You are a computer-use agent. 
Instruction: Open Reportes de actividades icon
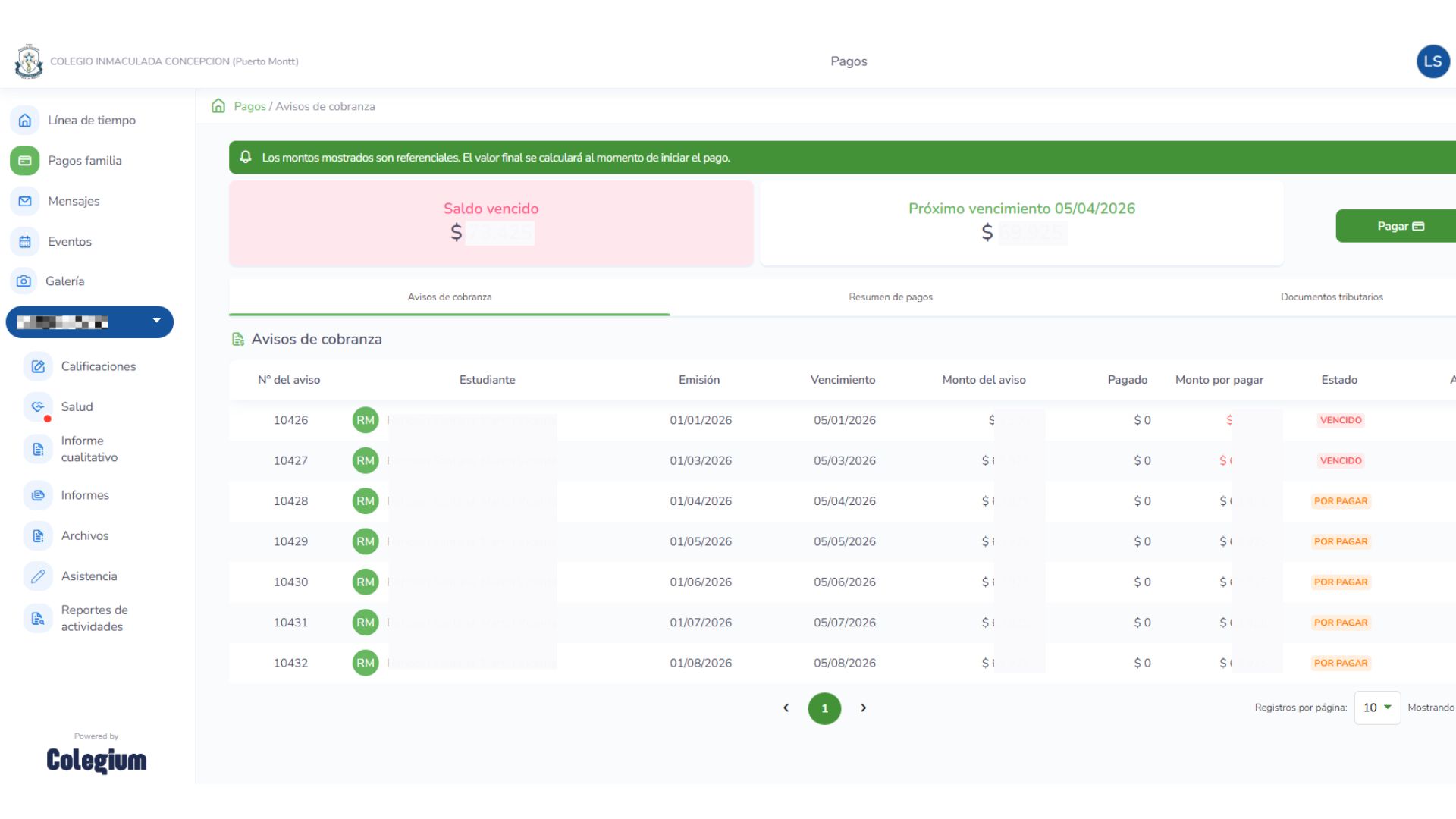(x=38, y=618)
